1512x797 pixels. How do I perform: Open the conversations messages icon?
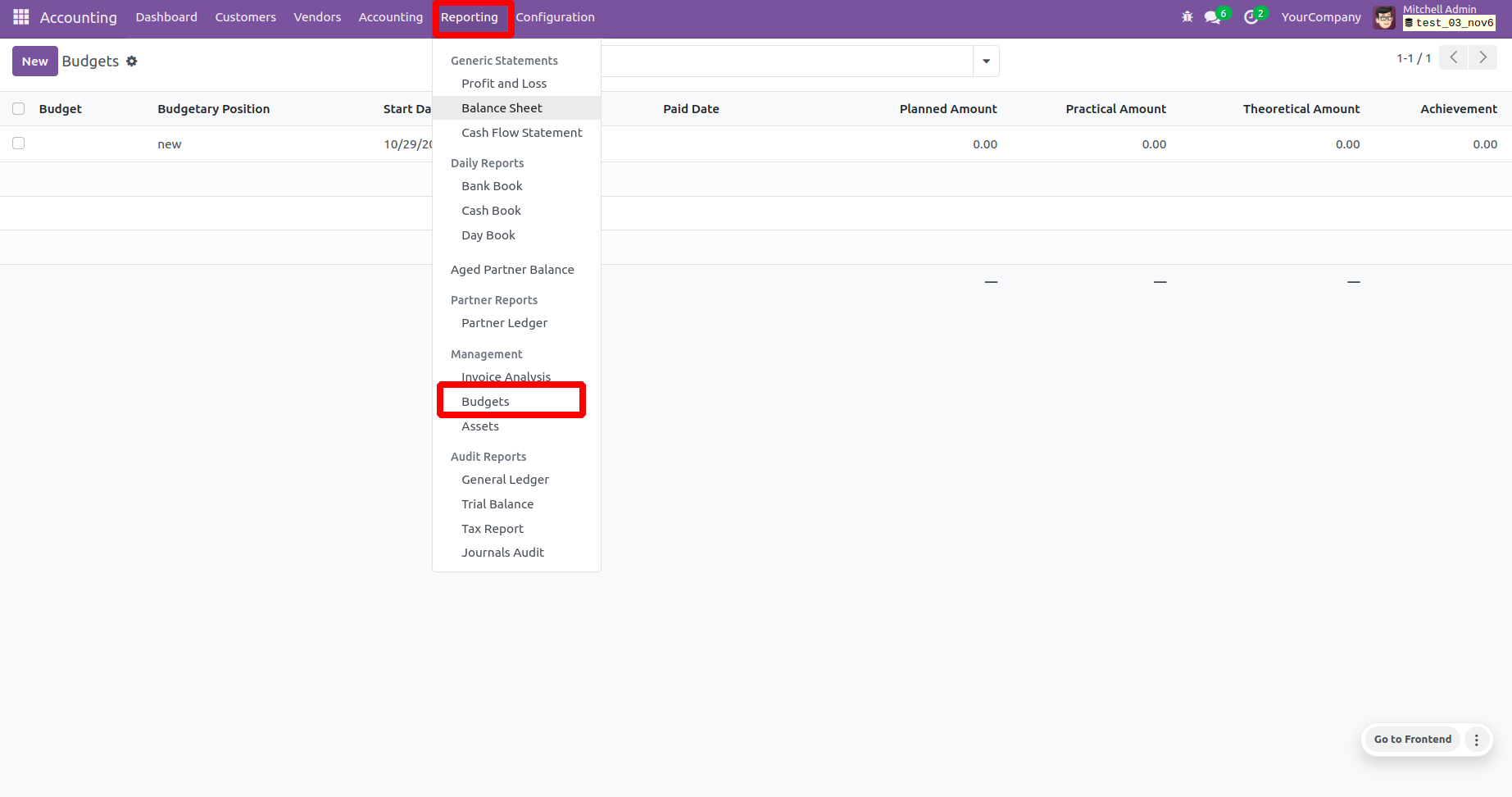[x=1212, y=17]
